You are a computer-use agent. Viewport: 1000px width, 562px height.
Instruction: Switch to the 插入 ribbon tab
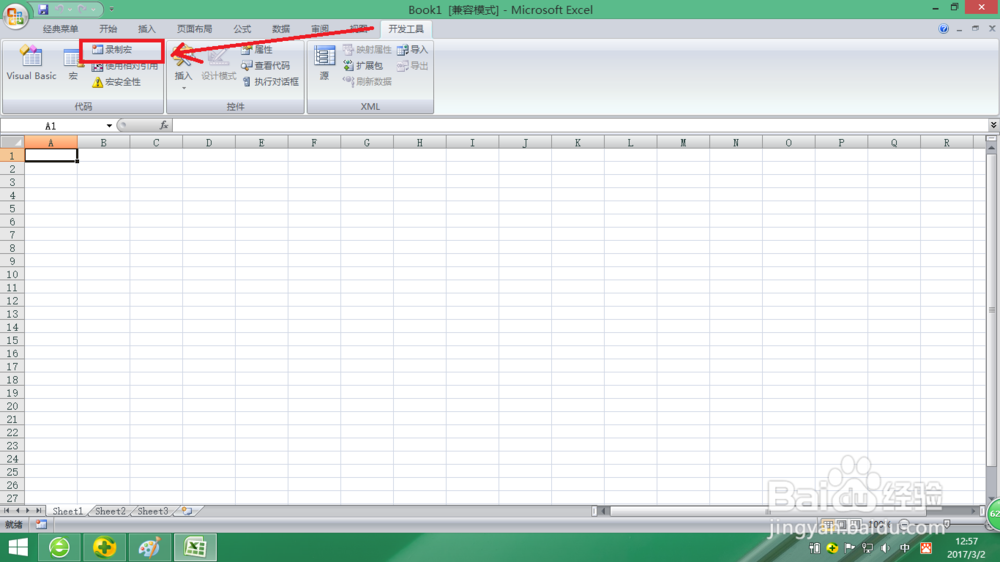[147, 29]
